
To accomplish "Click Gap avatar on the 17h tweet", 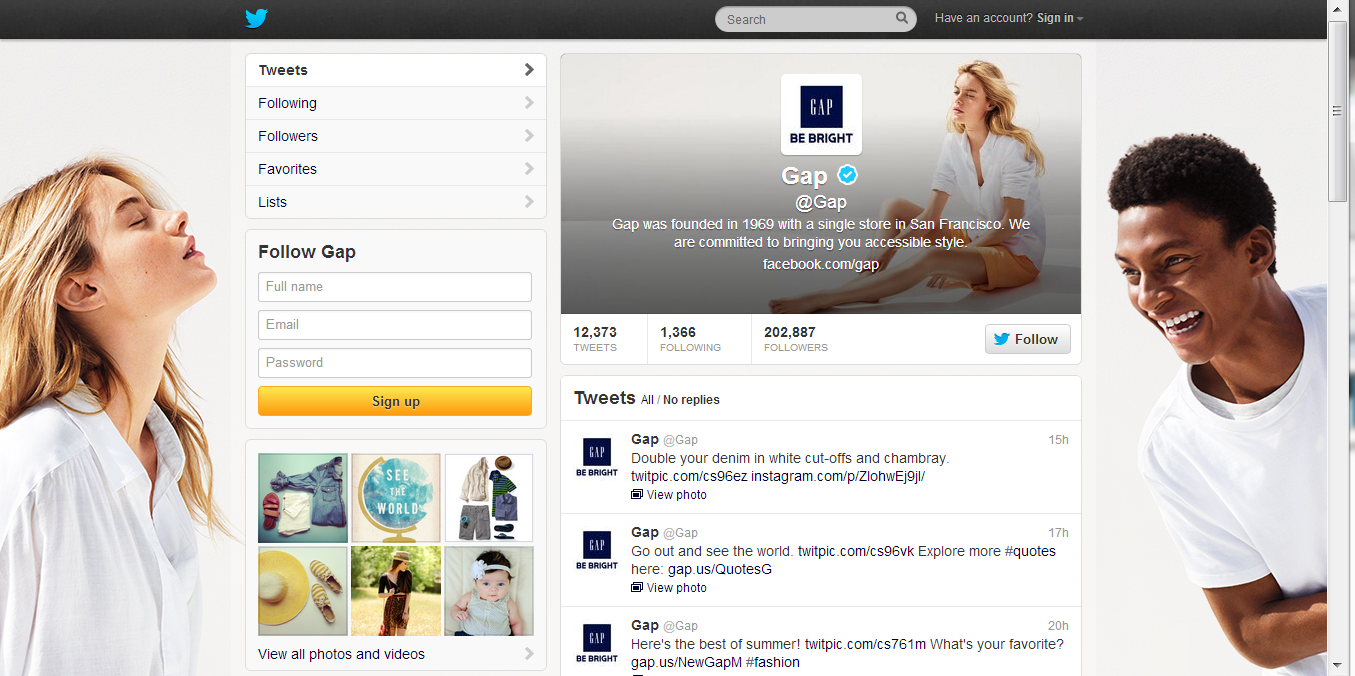I will [x=597, y=550].
